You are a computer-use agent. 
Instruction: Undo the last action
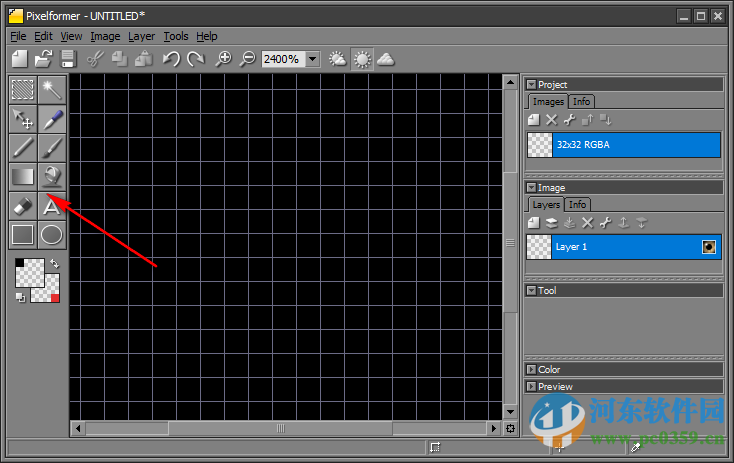(x=171, y=59)
